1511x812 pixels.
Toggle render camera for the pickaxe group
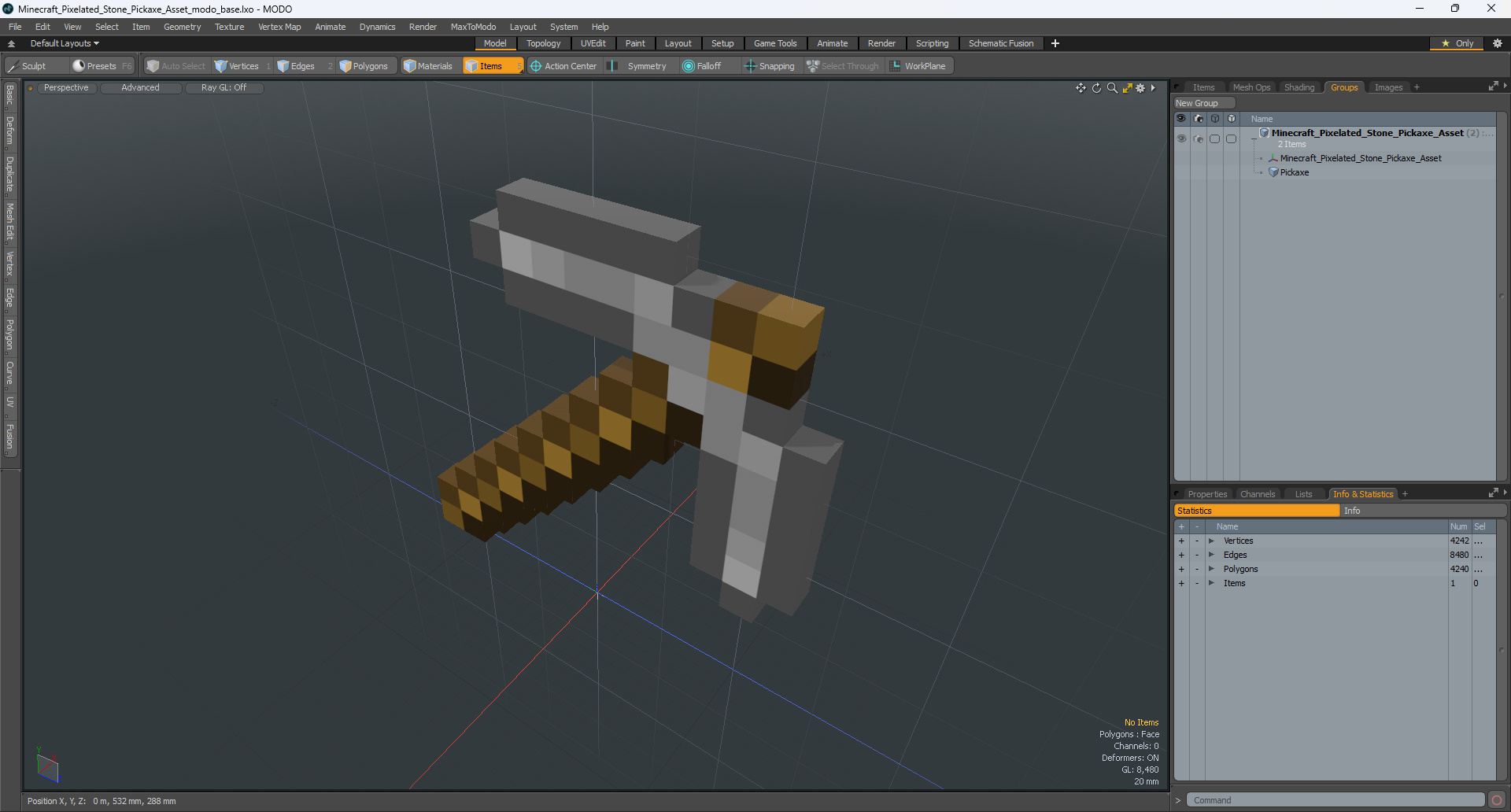tap(1199, 138)
